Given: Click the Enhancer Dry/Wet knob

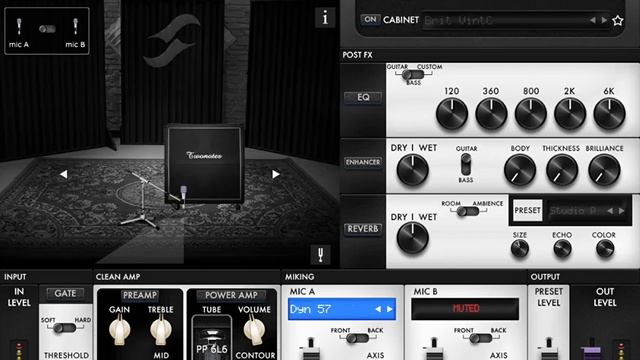Looking at the screenshot, I should pyautogui.click(x=412, y=170).
